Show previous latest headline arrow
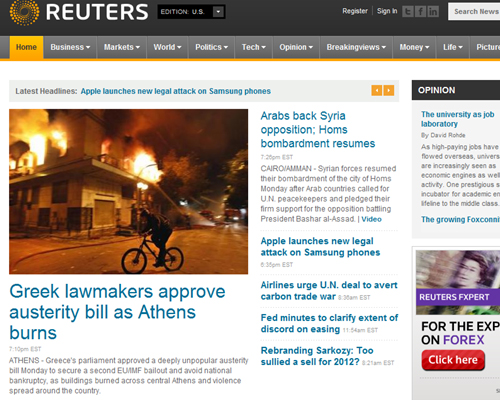Screen dimensions: 500x400 pyautogui.click(x=377, y=90)
